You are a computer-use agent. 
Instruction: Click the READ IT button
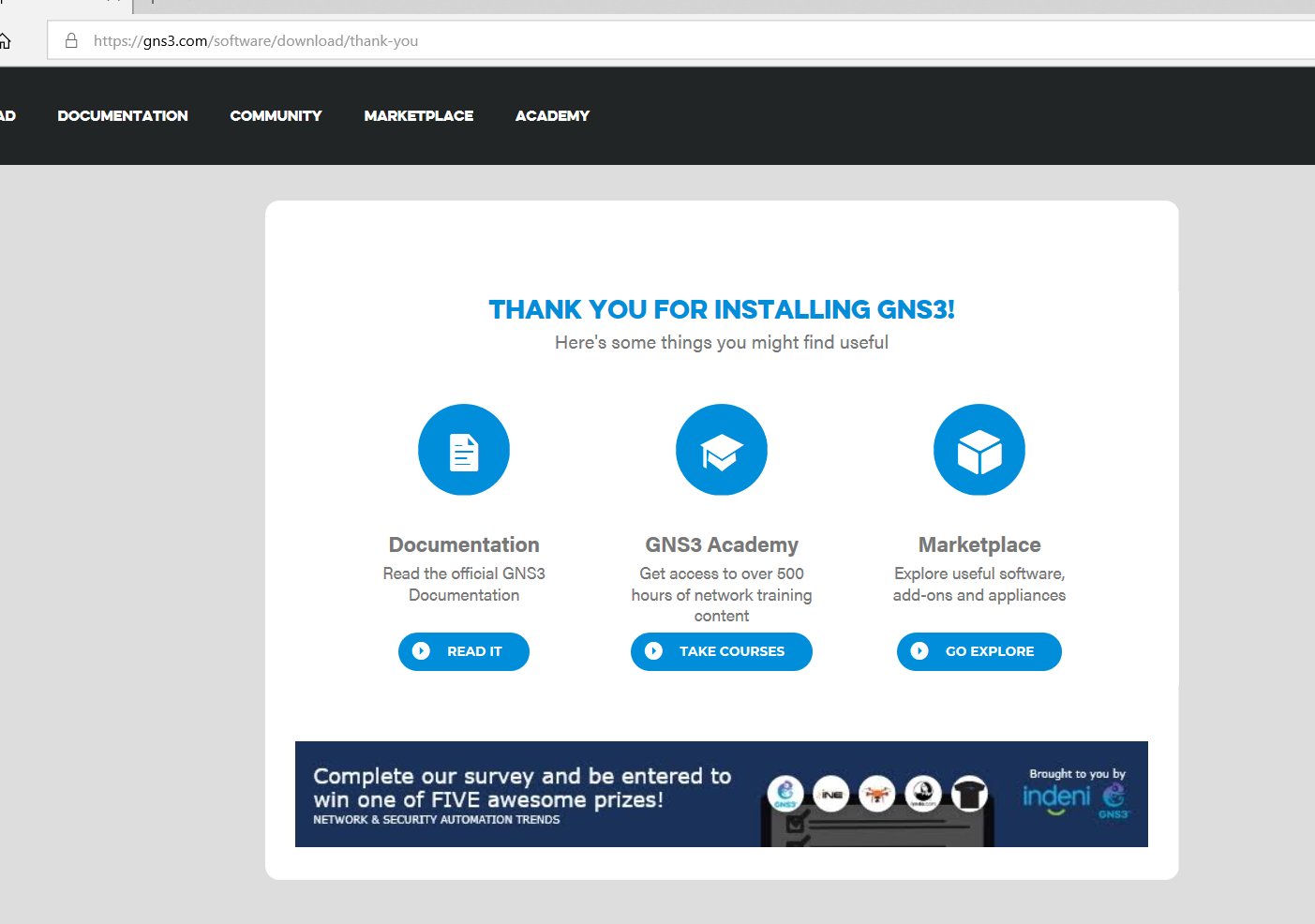[x=464, y=651]
